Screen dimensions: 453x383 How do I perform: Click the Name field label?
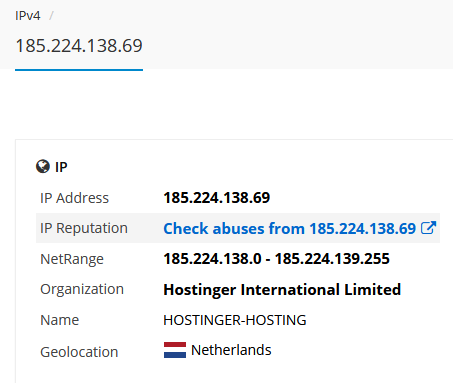[x=60, y=320]
